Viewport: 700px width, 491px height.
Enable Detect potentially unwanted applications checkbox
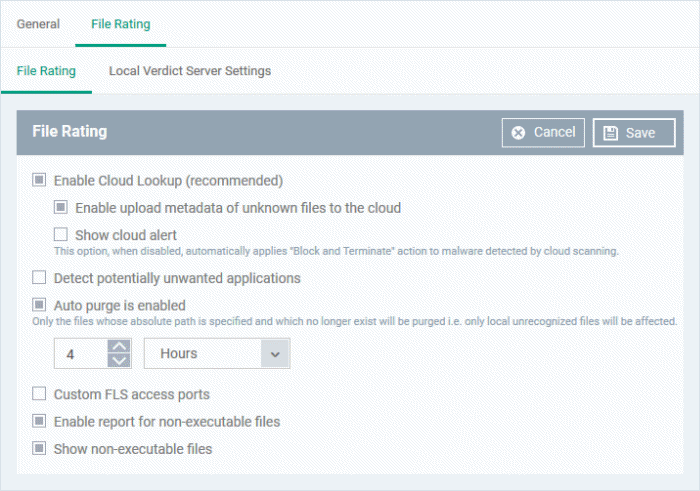39,278
